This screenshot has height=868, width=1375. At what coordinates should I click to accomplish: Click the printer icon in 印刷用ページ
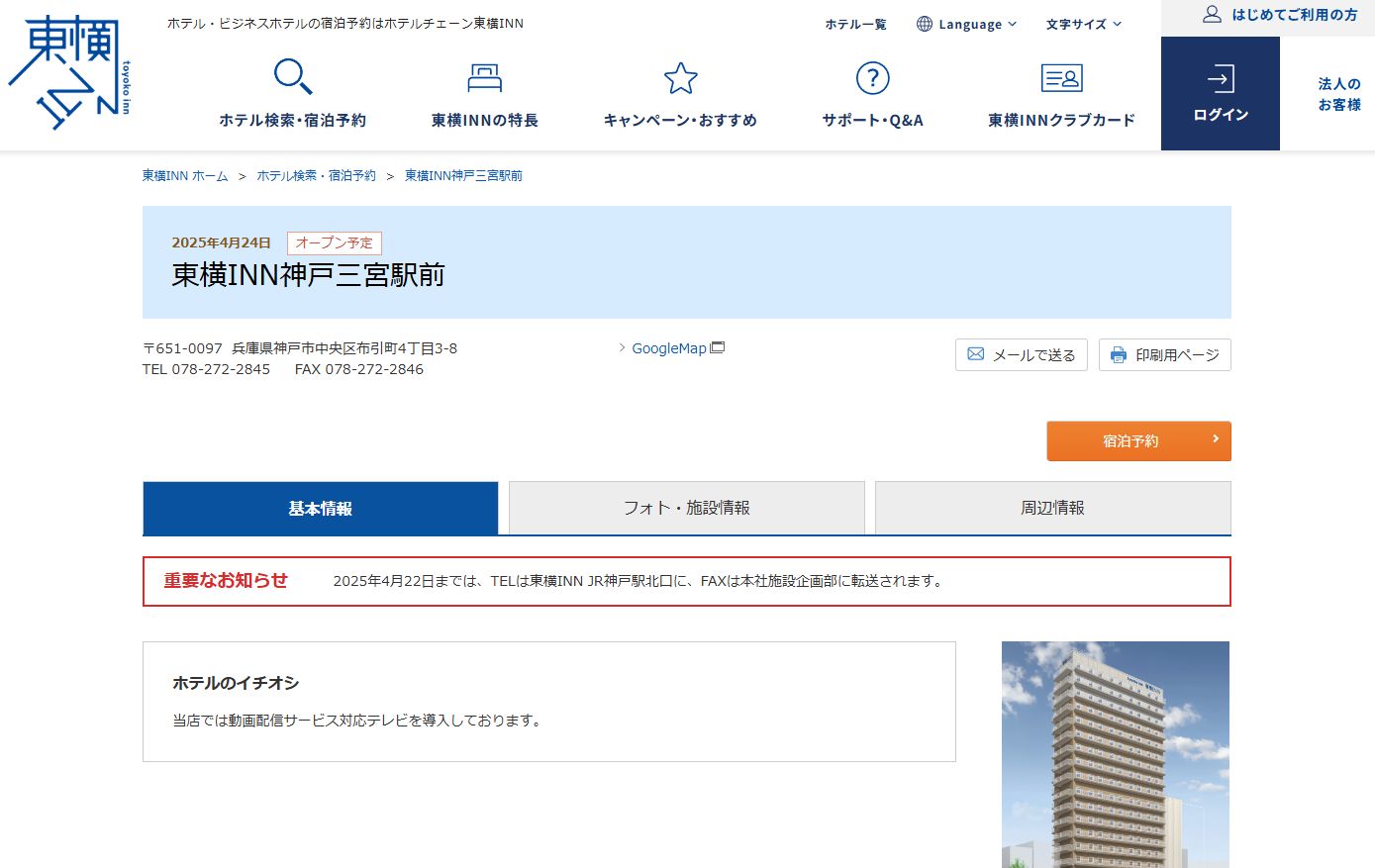click(x=1119, y=355)
